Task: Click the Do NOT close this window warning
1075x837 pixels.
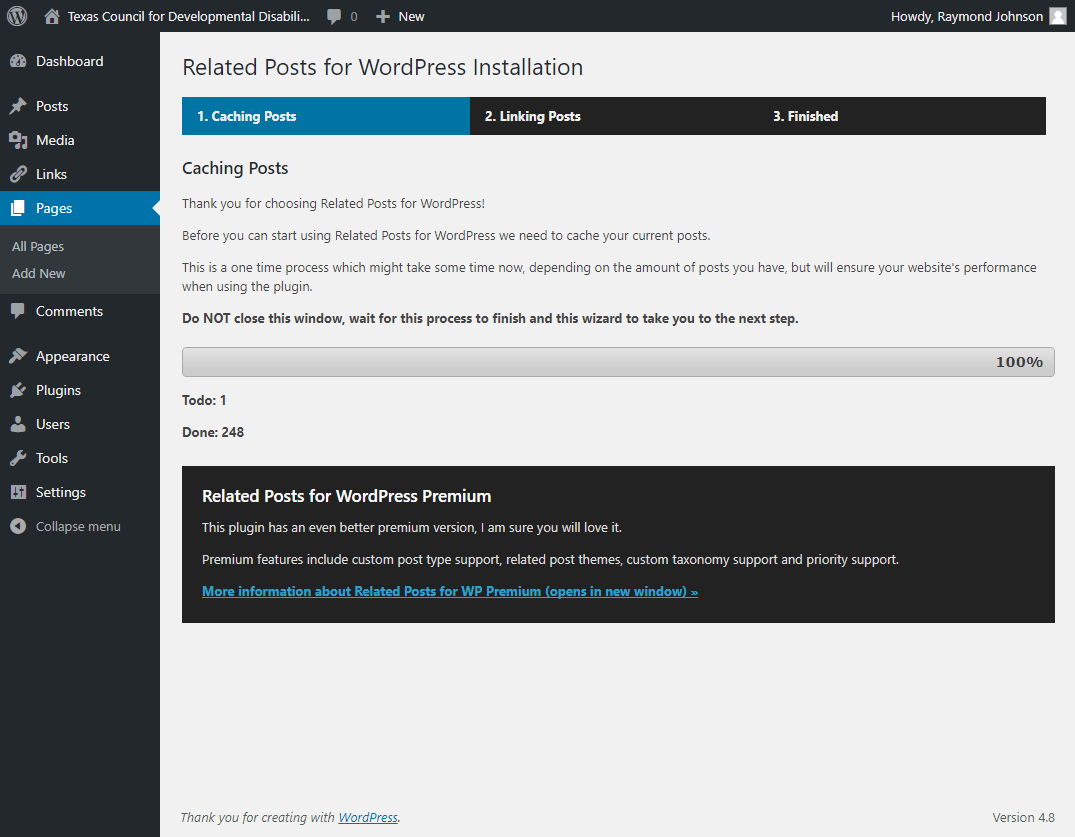Action: click(490, 319)
